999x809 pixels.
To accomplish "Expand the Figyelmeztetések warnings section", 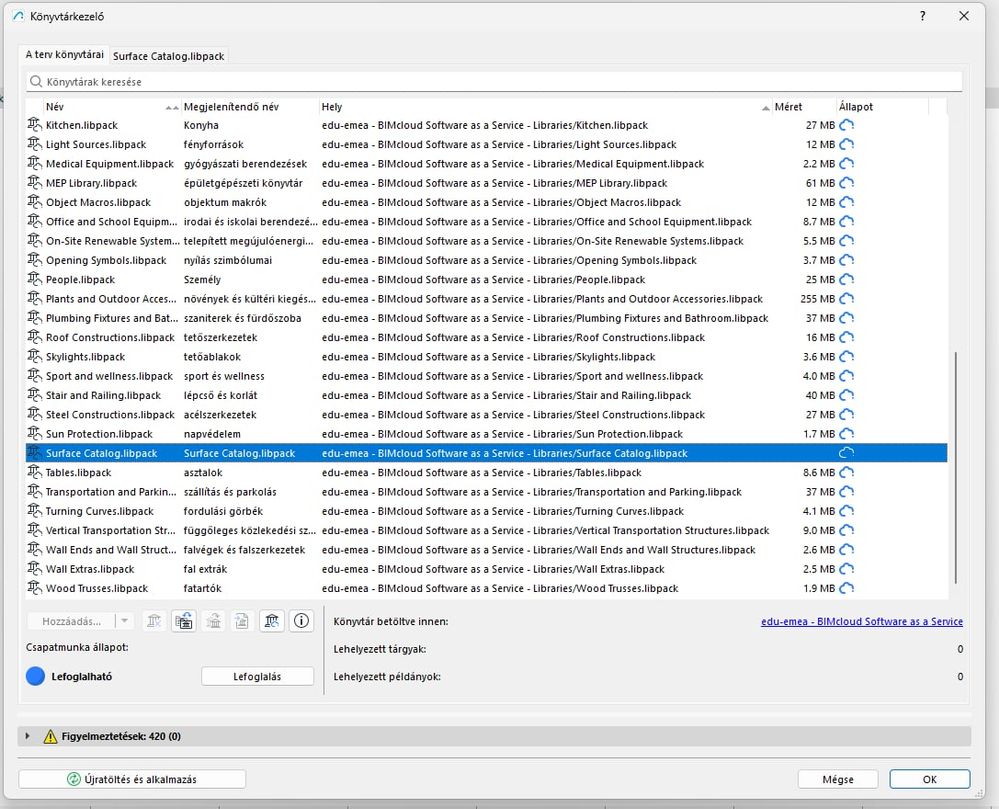I will pos(27,736).
